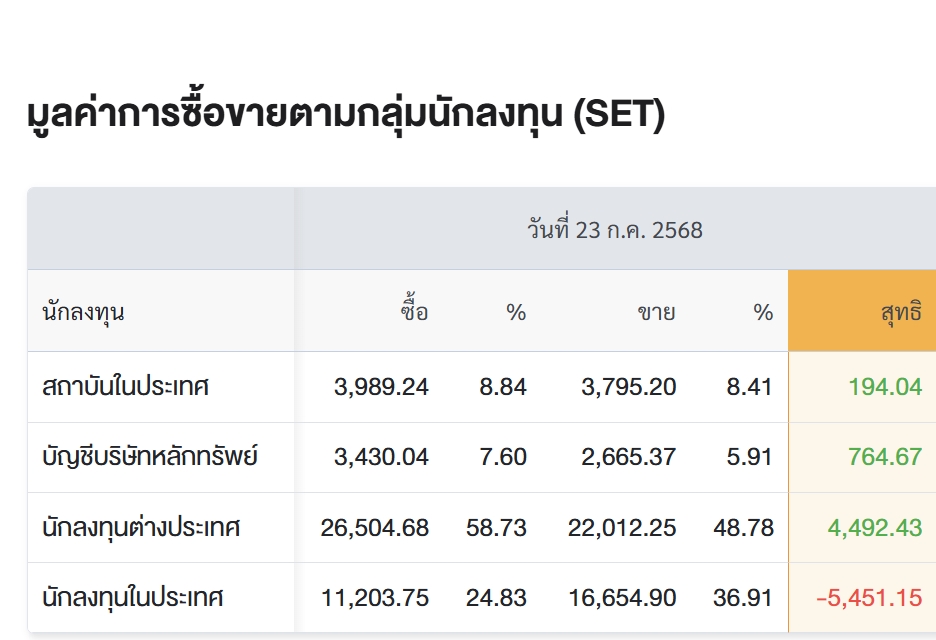Click sell value 3,795.20
Viewport: 936px width, 640px height.
tap(629, 387)
